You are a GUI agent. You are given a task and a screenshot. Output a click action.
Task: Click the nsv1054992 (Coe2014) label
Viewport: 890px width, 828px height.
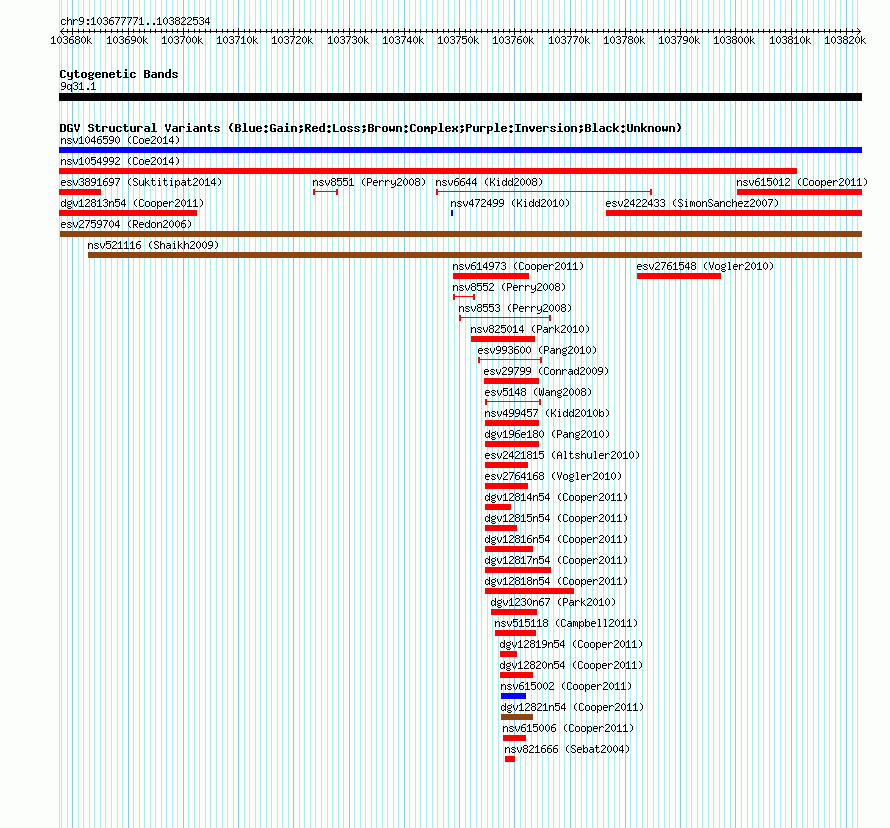click(120, 161)
